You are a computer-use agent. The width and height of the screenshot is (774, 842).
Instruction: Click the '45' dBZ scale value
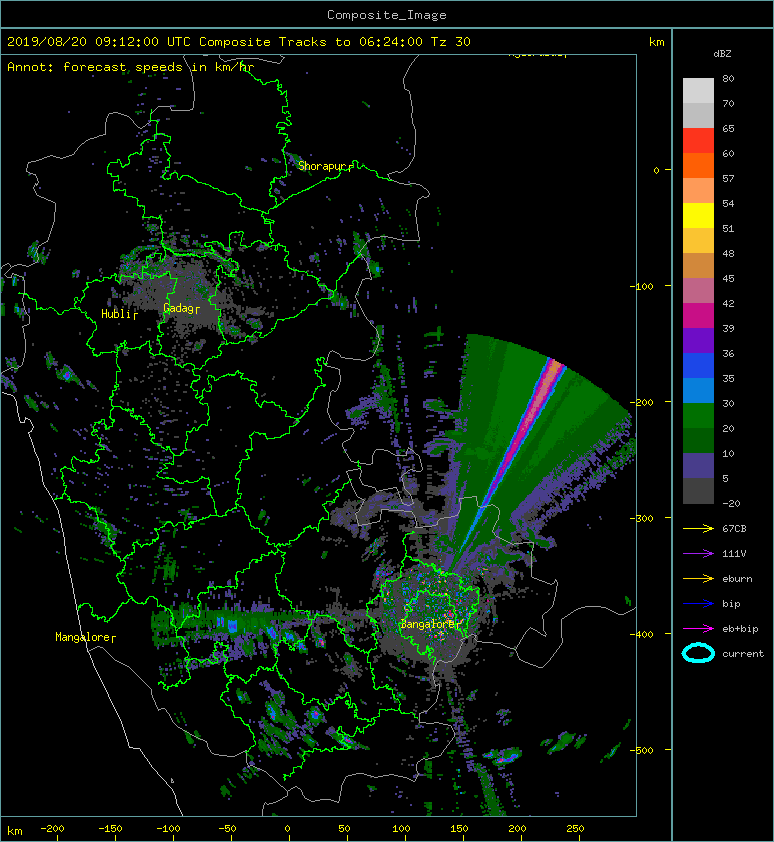pyautogui.click(x=728, y=278)
